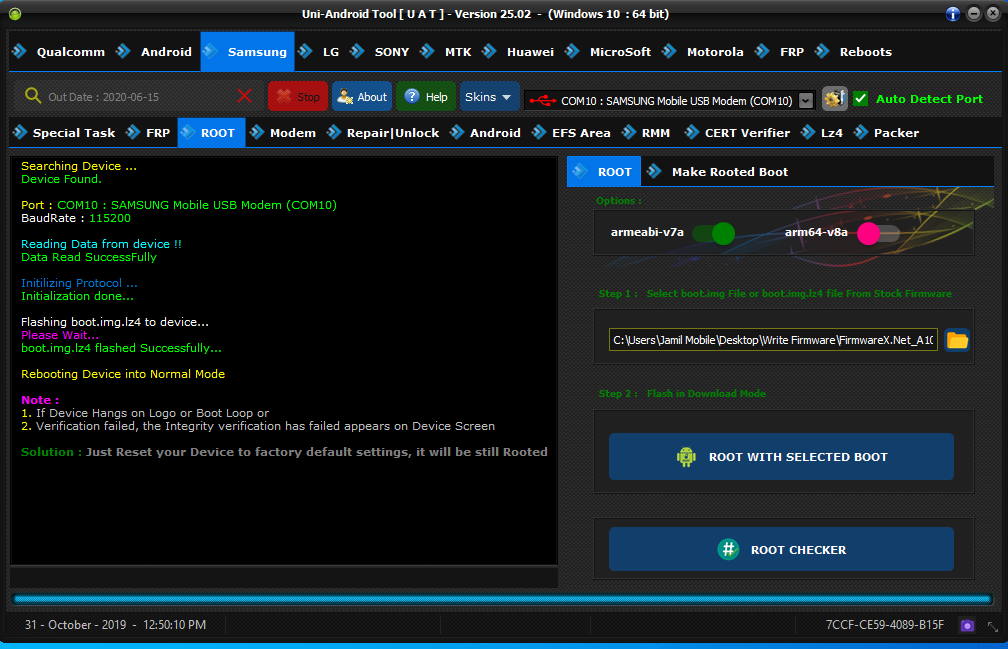
Task: Click the "Solution :" log line
Action: (284, 452)
